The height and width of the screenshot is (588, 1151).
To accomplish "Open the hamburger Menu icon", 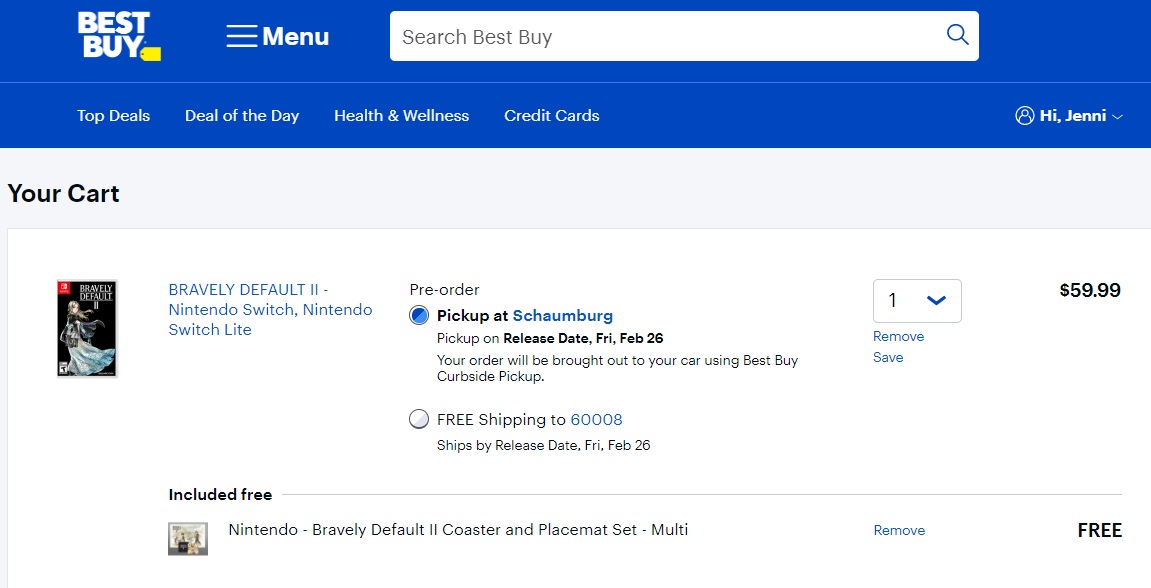I will click(242, 37).
